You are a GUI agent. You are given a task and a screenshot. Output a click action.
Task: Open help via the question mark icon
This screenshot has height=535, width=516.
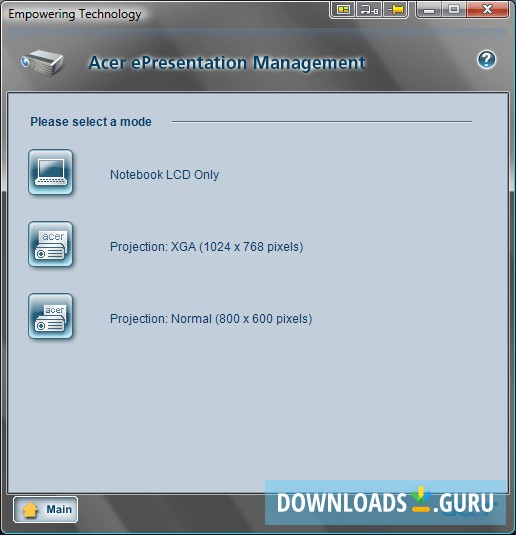486,60
